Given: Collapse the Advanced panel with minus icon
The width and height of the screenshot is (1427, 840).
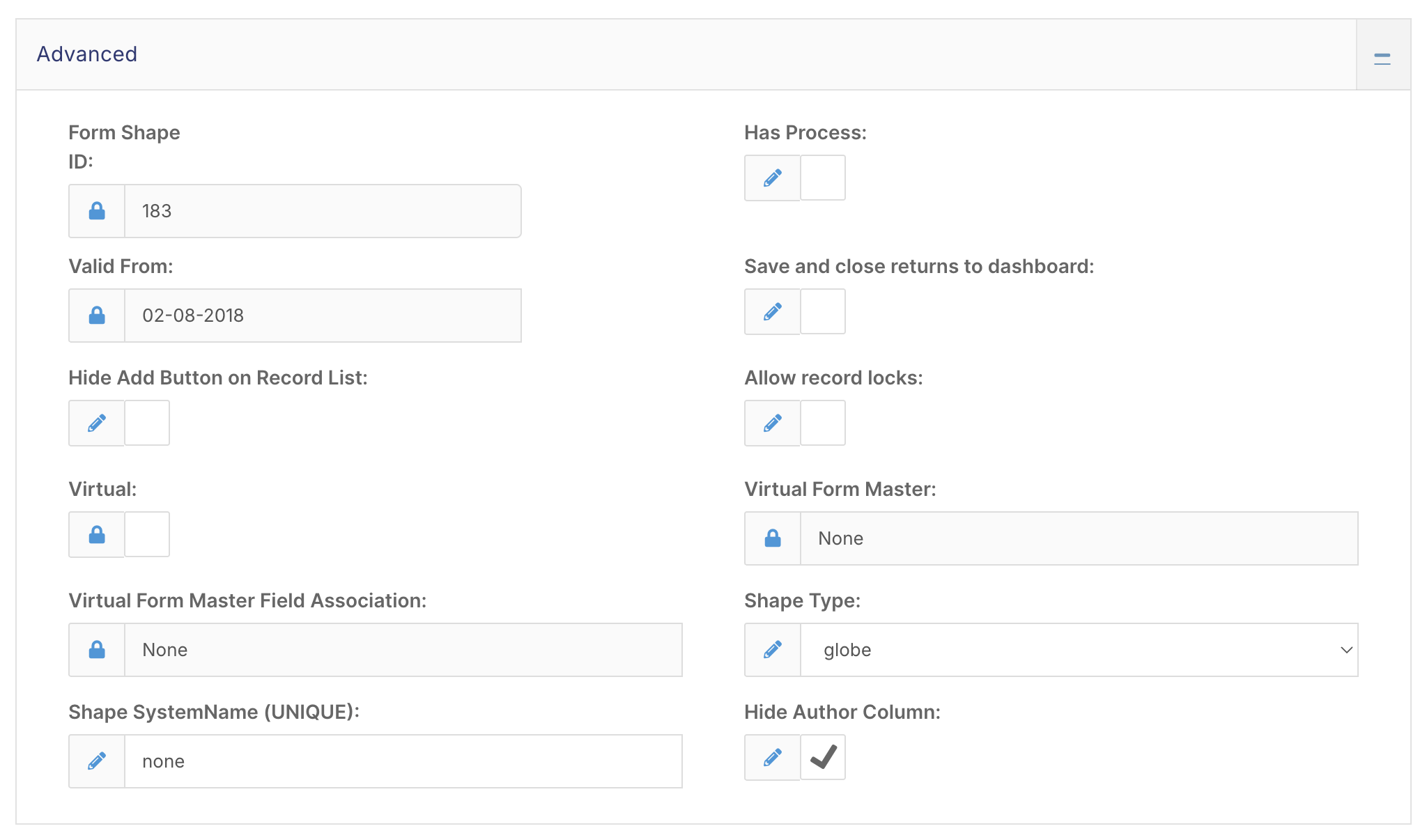Looking at the screenshot, I should (1382, 59).
